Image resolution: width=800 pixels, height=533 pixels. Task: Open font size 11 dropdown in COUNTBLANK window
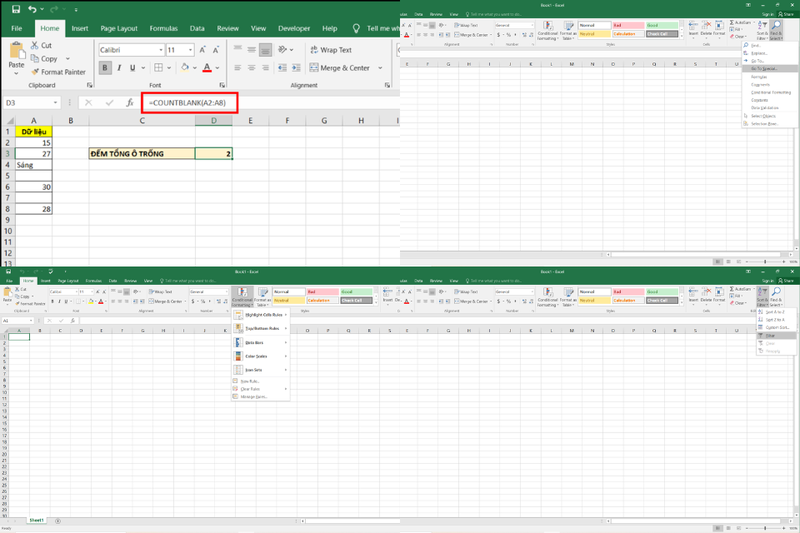point(191,49)
